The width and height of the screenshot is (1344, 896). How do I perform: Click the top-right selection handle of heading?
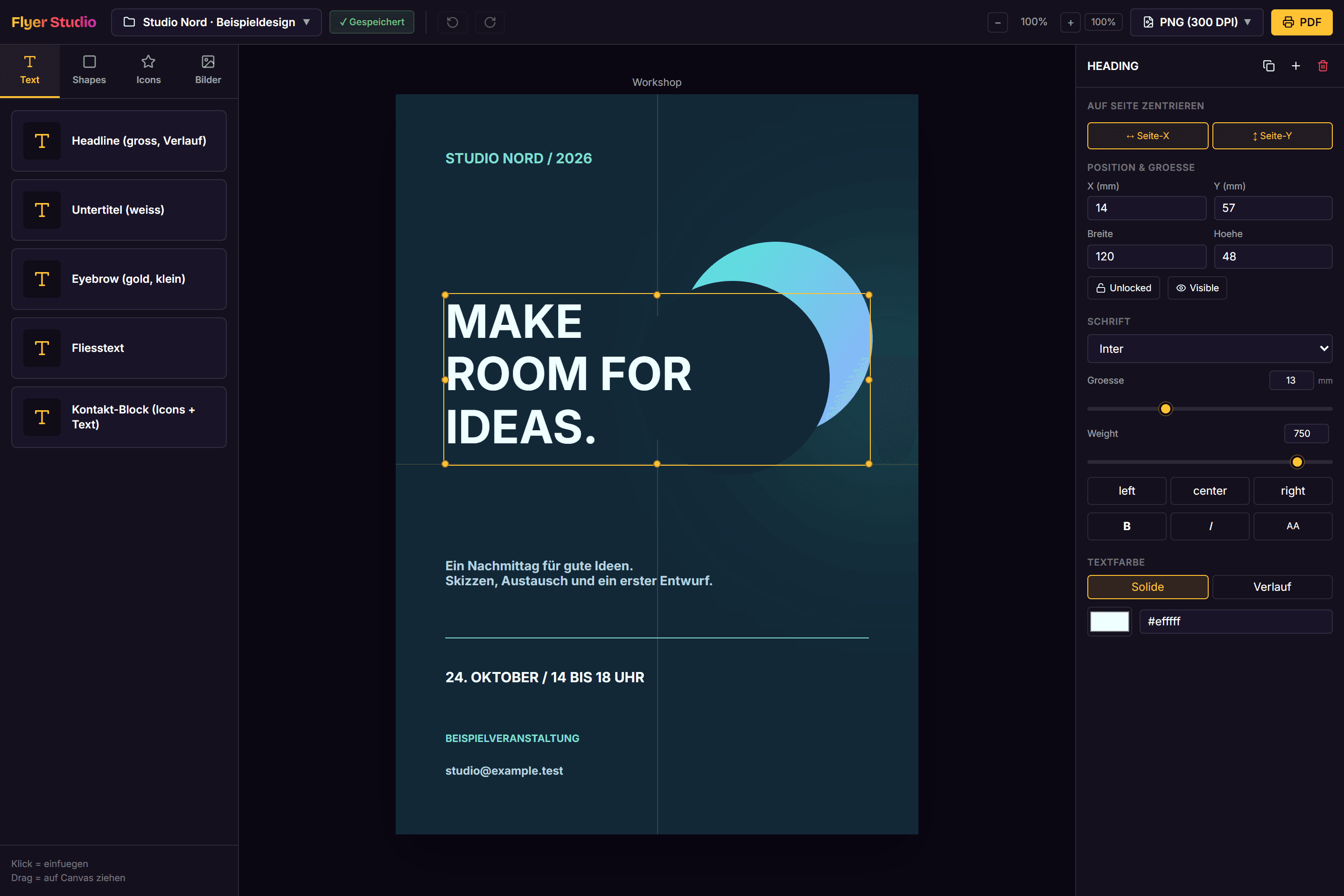(869, 295)
